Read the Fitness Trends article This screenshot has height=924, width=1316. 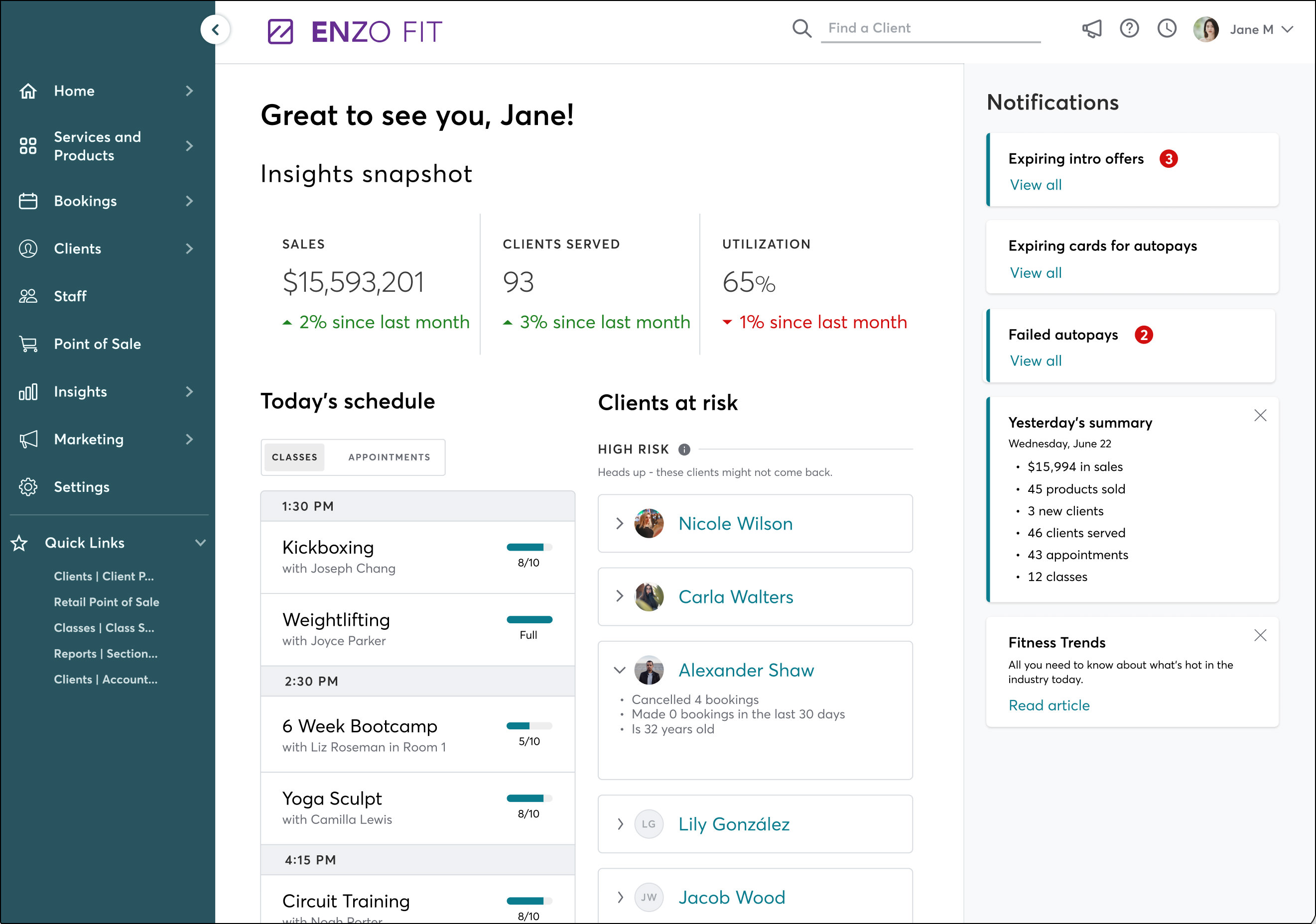pyautogui.click(x=1049, y=705)
